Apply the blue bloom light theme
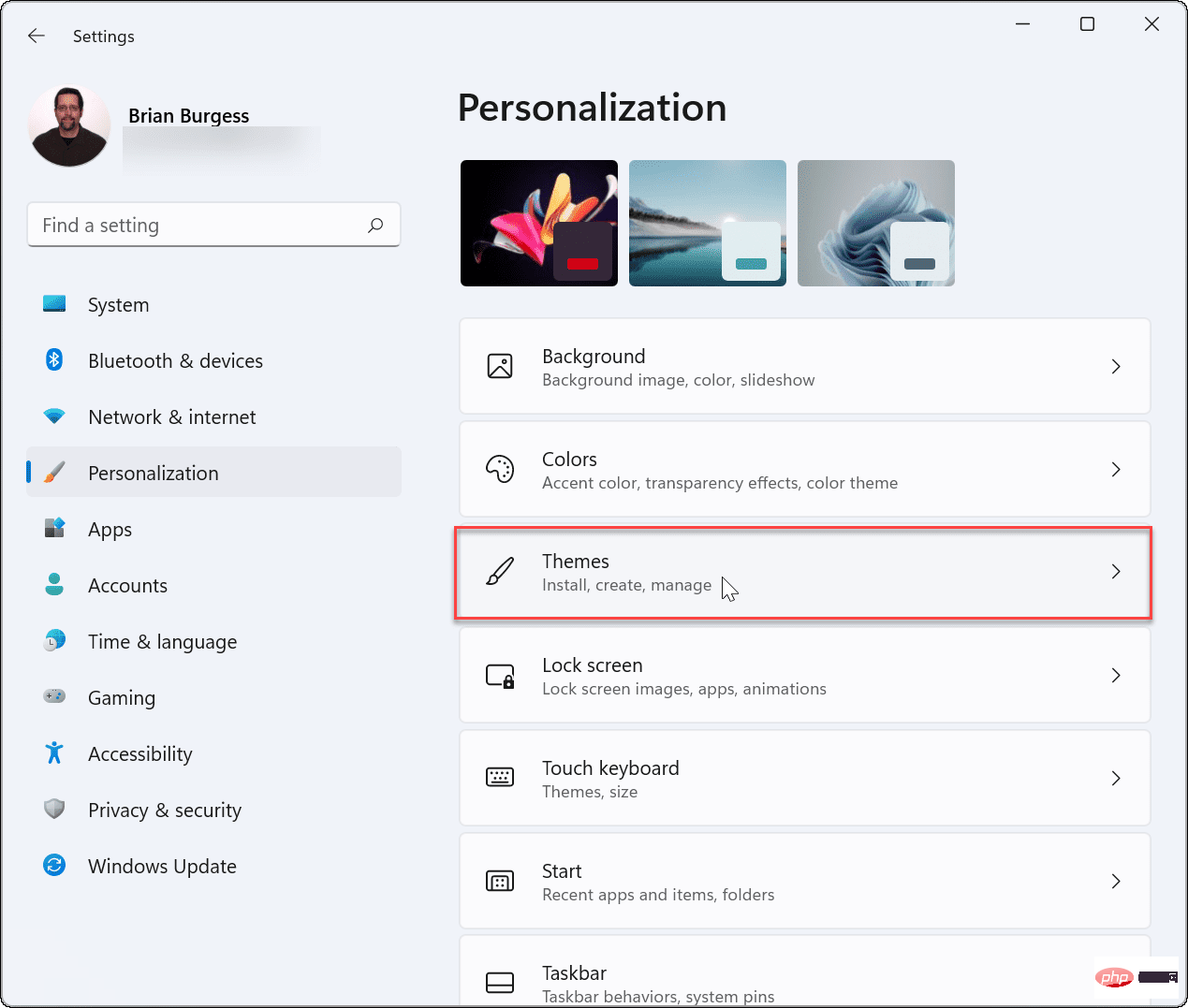This screenshot has width=1188, height=1008. [x=876, y=223]
